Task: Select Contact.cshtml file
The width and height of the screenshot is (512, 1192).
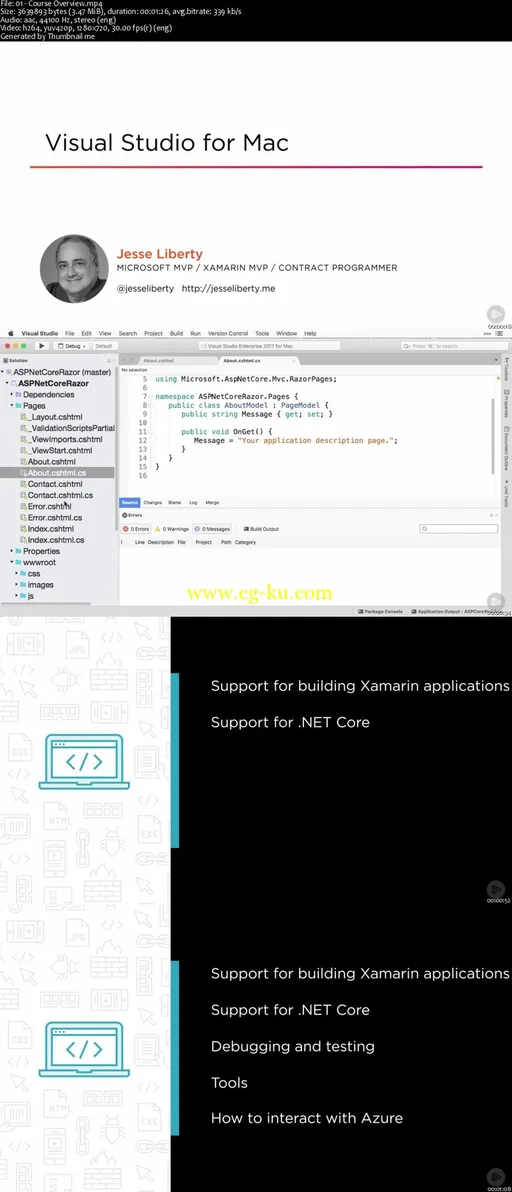Action: click(x=55, y=483)
